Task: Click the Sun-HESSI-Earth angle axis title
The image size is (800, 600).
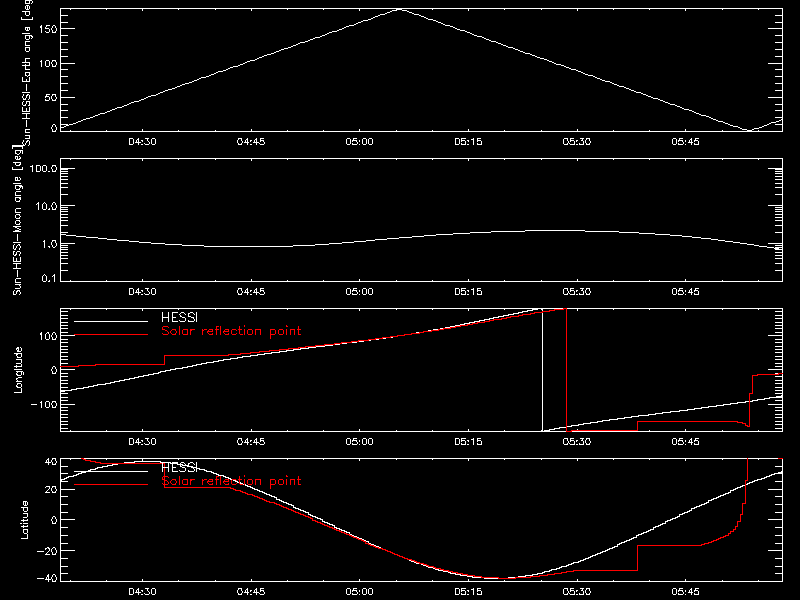Action: point(27,72)
